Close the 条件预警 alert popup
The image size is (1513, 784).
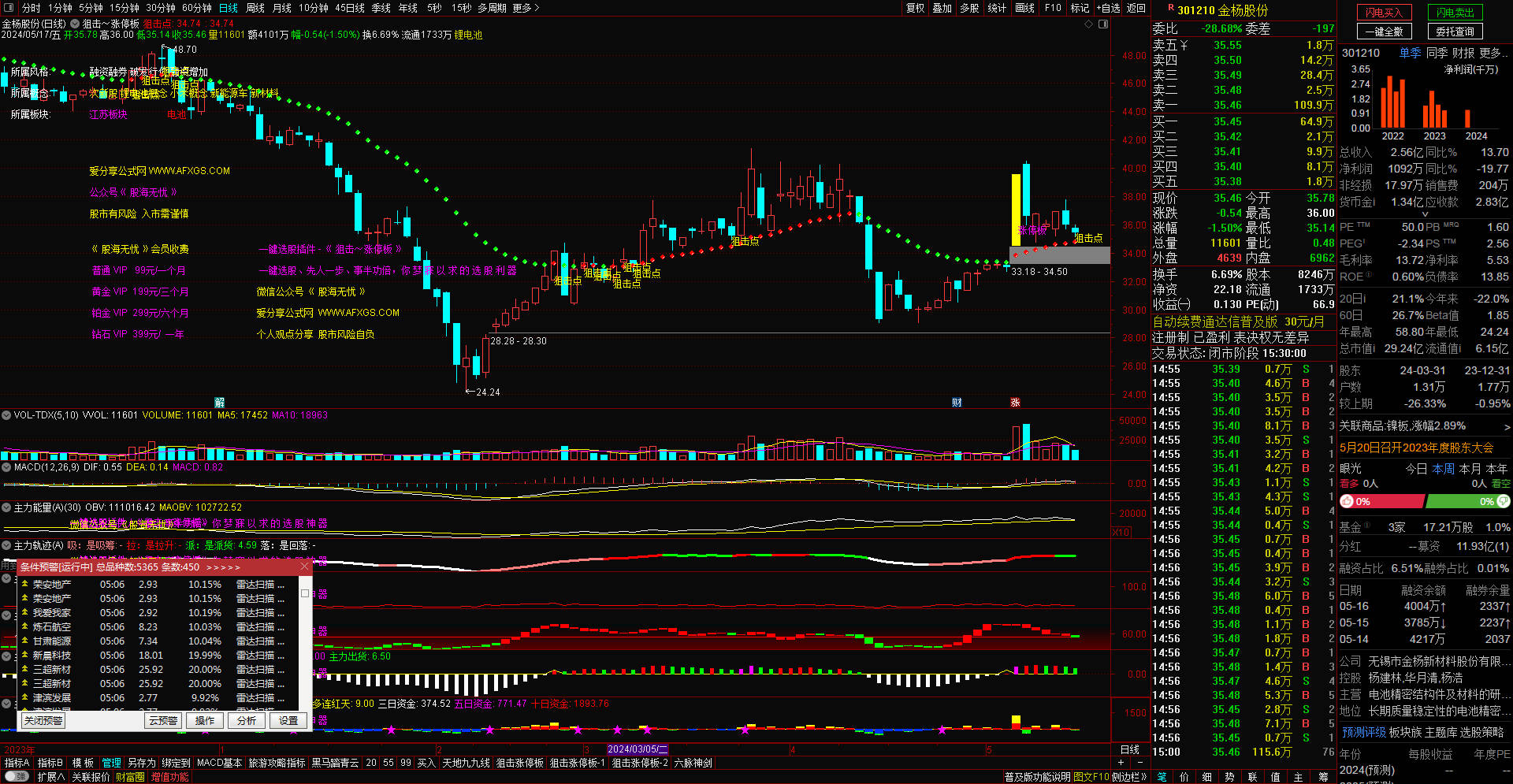(x=305, y=567)
